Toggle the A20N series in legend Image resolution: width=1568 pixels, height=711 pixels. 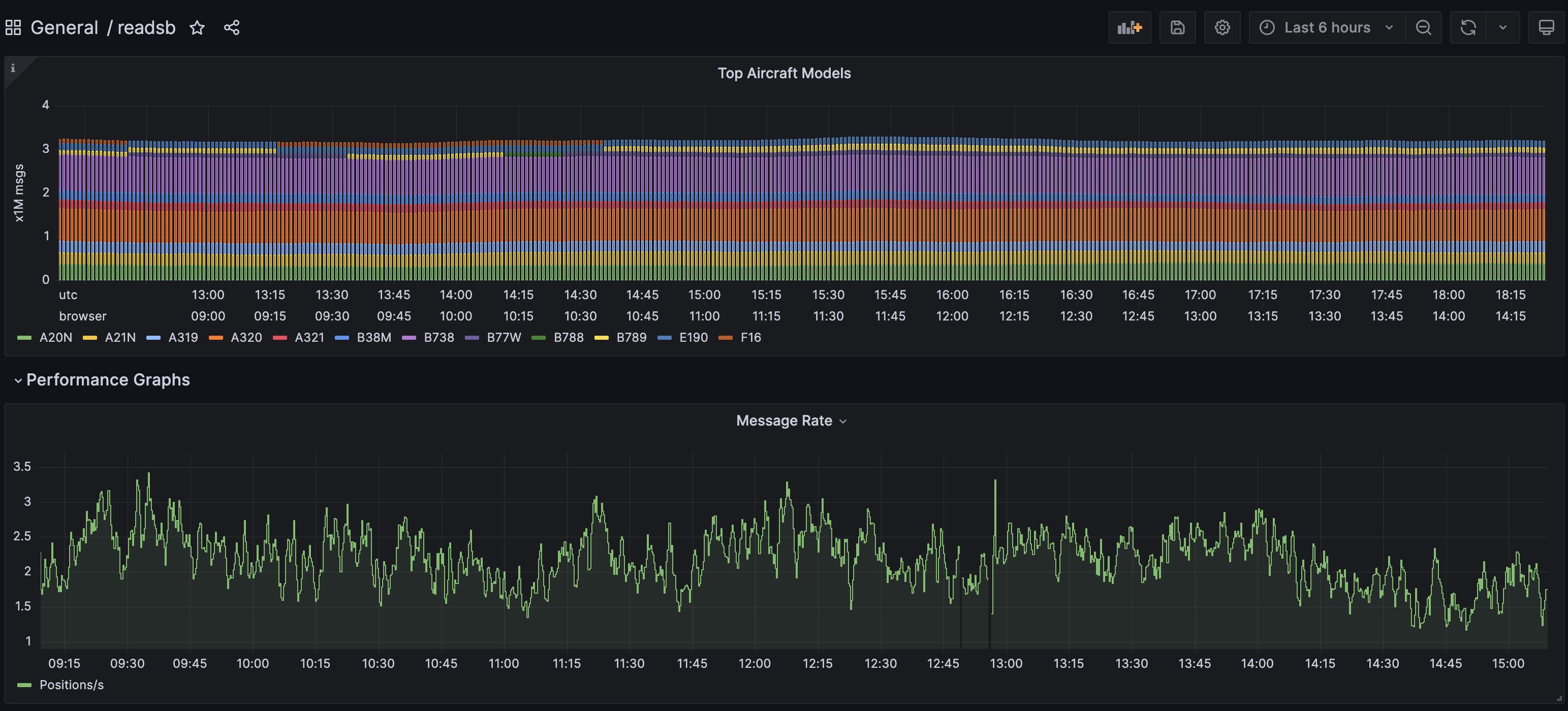coord(55,338)
